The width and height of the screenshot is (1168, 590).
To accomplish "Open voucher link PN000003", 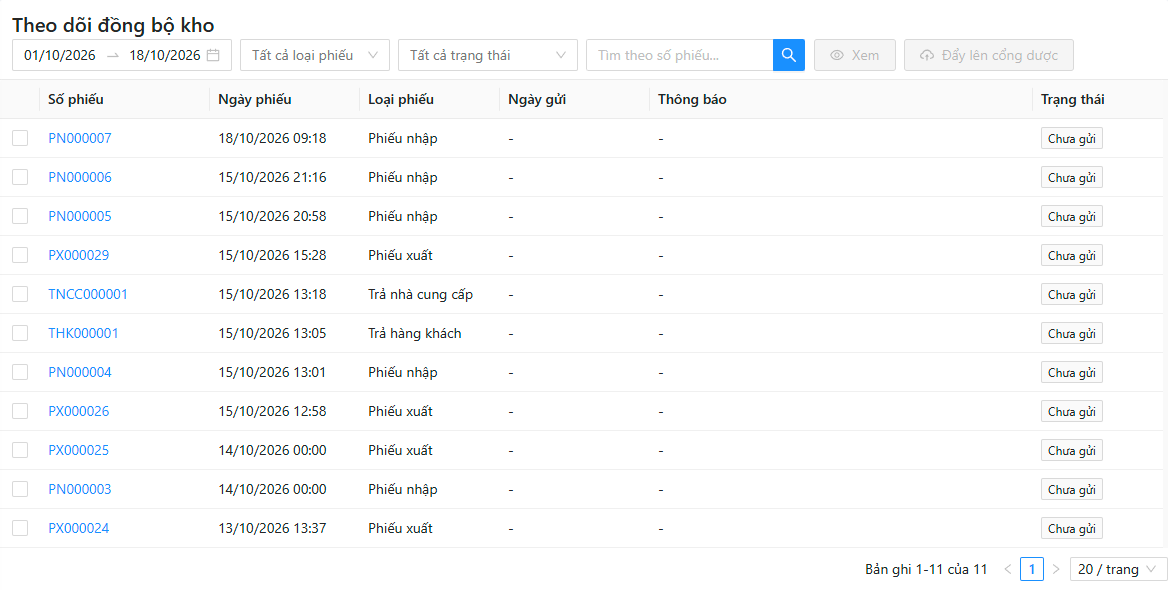I will [80, 489].
